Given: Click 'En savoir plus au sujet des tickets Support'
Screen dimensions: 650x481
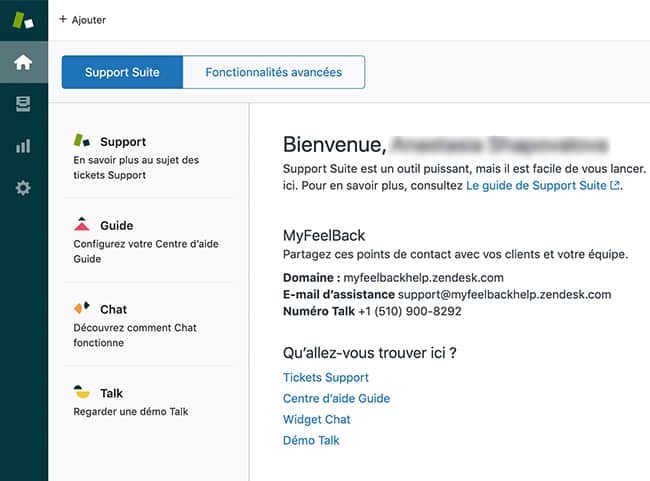Looking at the screenshot, I should [x=136, y=168].
